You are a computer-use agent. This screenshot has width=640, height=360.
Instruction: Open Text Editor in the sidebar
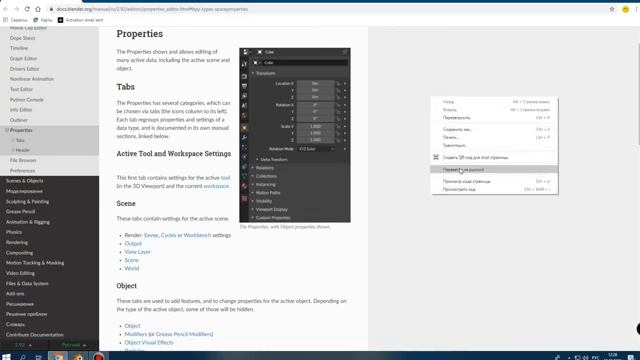(x=21, y=89)
